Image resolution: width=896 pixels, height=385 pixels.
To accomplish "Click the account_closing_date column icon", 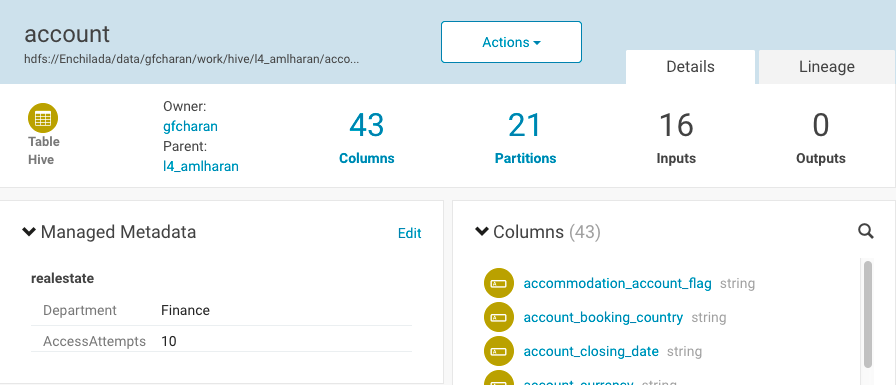I will (499, 351).
